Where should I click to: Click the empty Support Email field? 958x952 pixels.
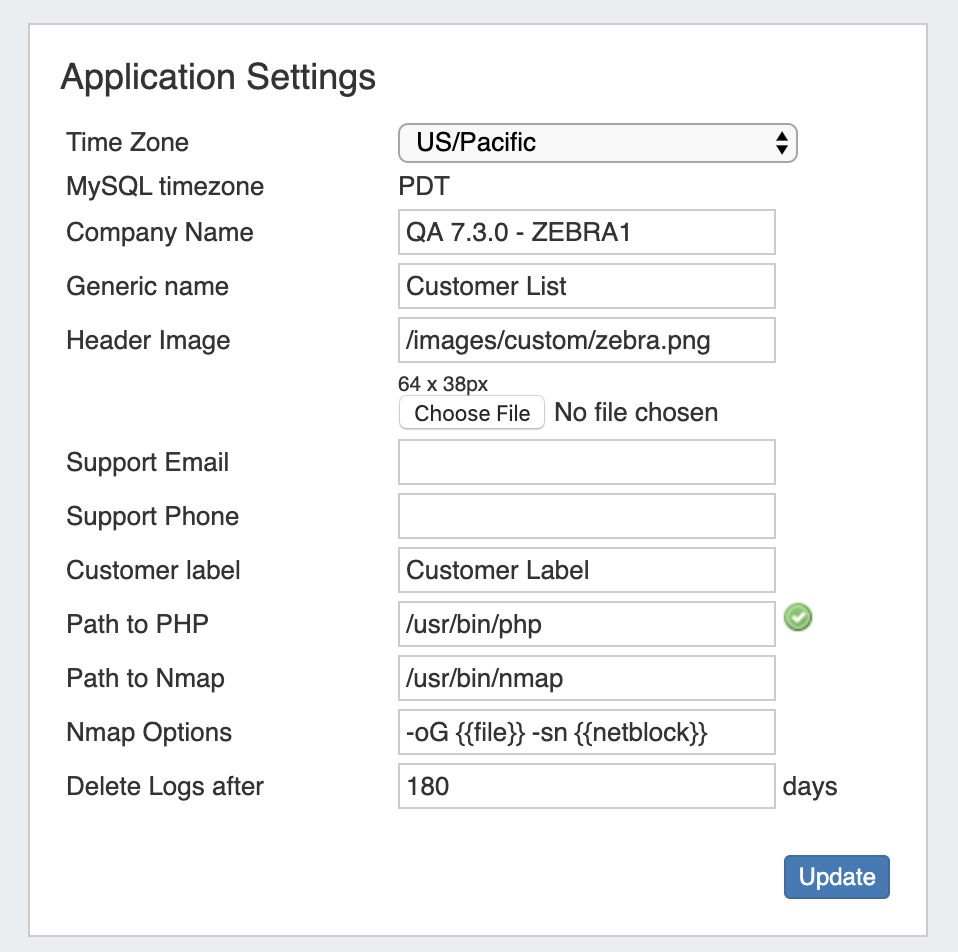pos(586,462)
